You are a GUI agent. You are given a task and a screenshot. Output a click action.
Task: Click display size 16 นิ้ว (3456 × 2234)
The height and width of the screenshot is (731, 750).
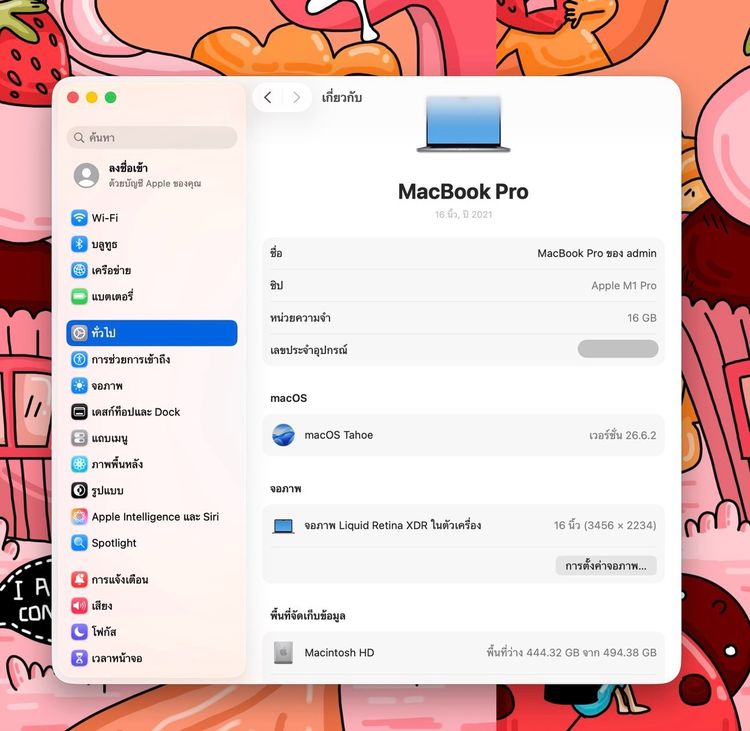point(605,525)
